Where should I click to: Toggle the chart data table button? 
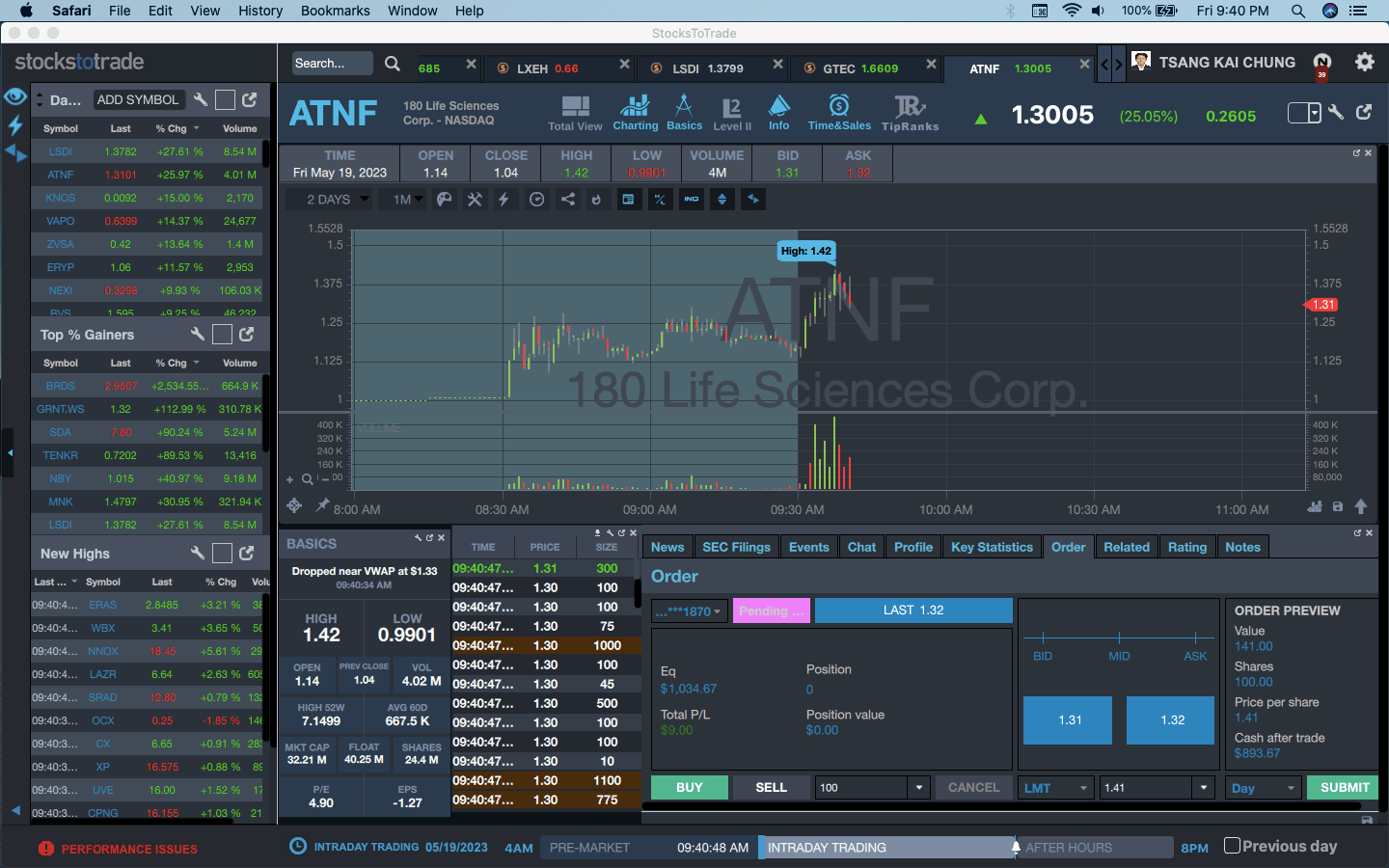click(x=628, y=200)
